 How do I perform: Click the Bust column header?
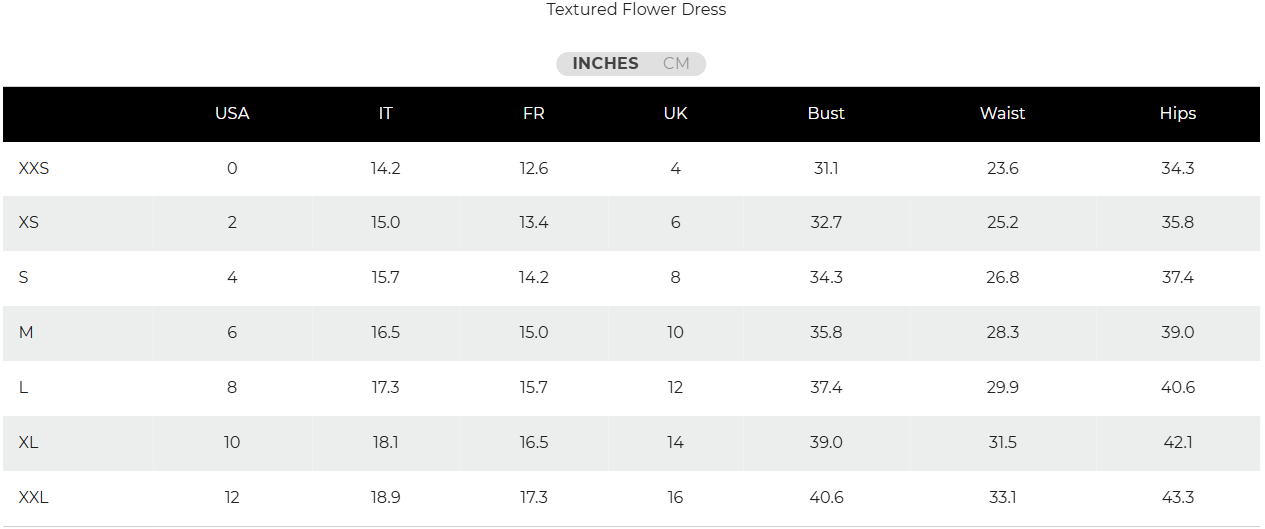coord(826,114)
